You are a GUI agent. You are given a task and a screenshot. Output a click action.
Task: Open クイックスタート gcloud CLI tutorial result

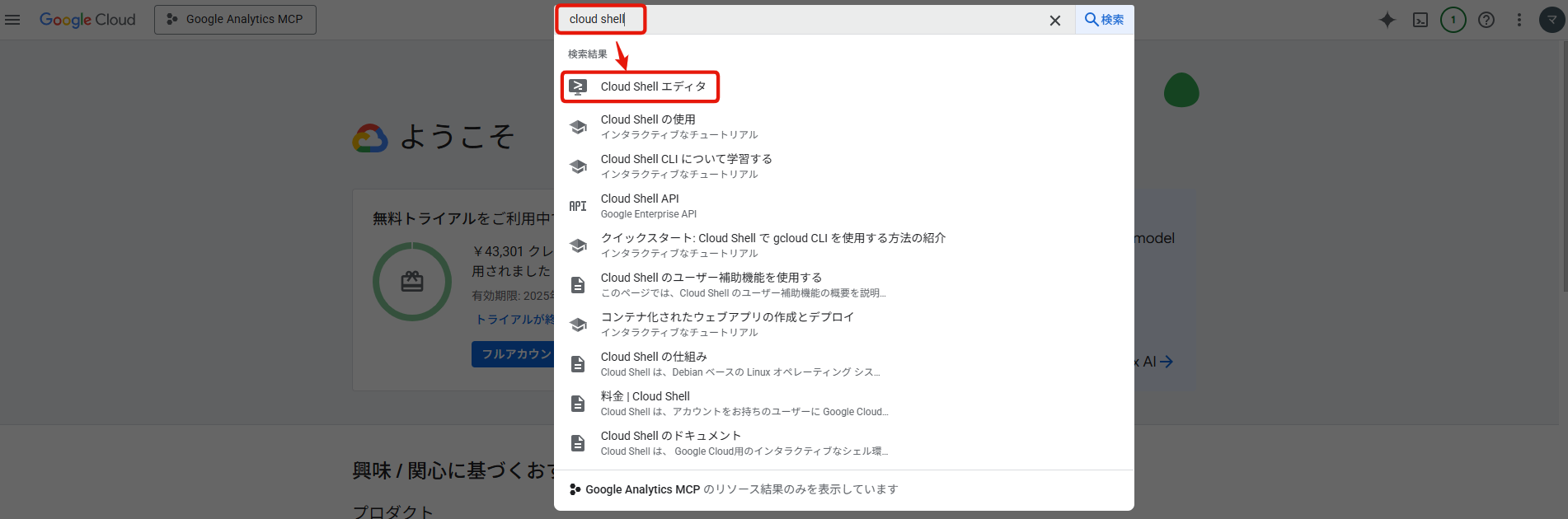point(844,245)
